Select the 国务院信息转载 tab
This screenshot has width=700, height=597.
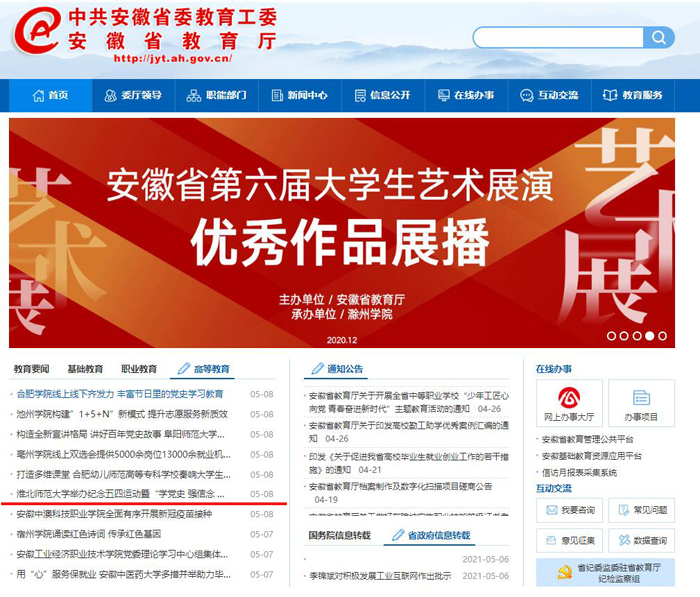[339, 536]
